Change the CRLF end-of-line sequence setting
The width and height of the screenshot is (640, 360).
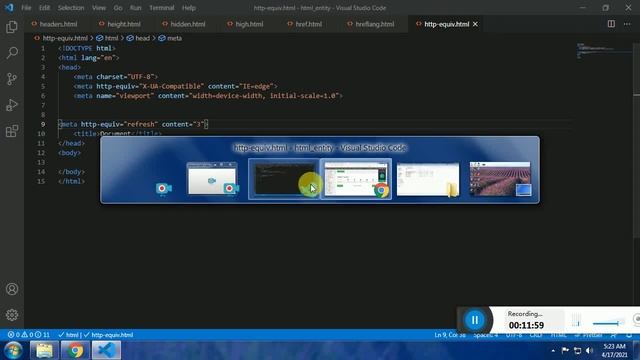536,335
